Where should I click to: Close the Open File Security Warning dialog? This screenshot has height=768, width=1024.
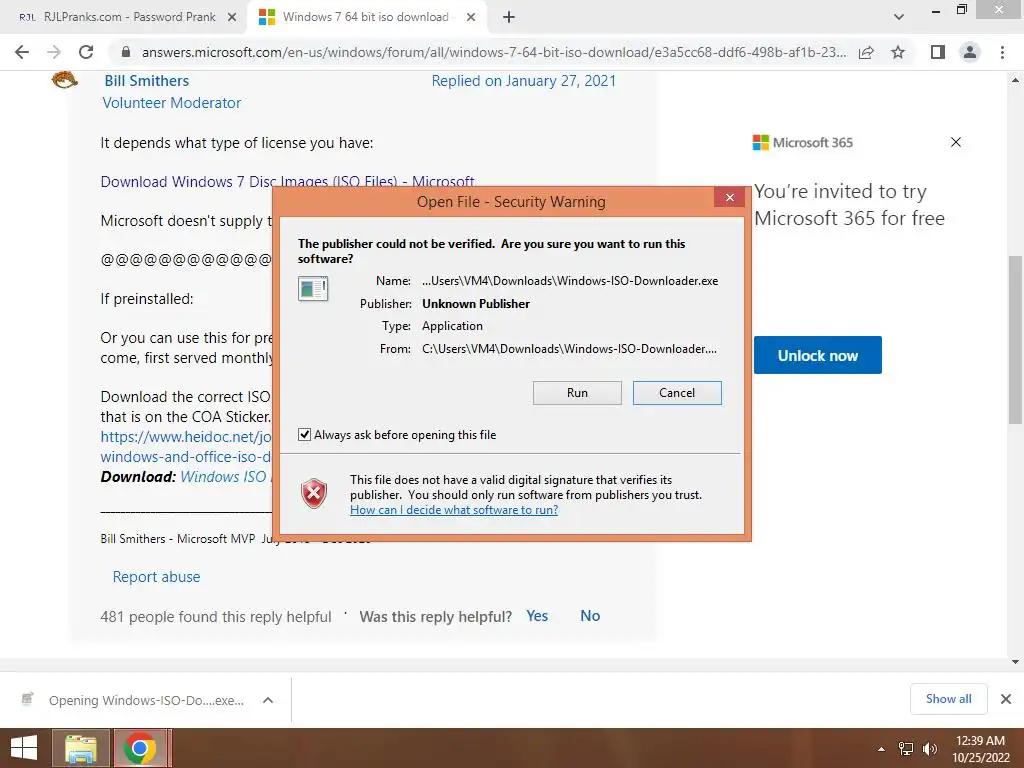(729, 197)
